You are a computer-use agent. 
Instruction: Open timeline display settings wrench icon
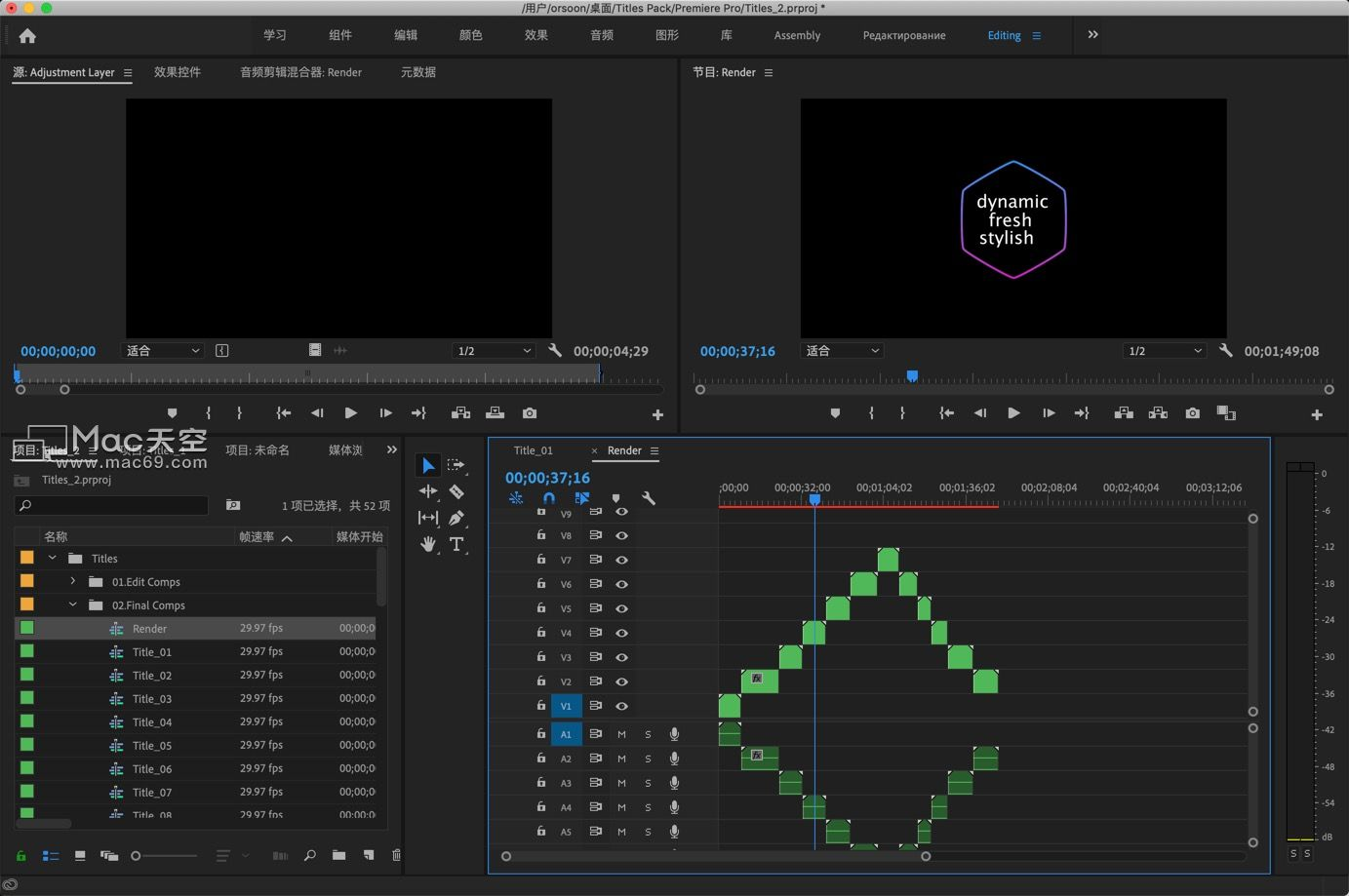point(649,498)
